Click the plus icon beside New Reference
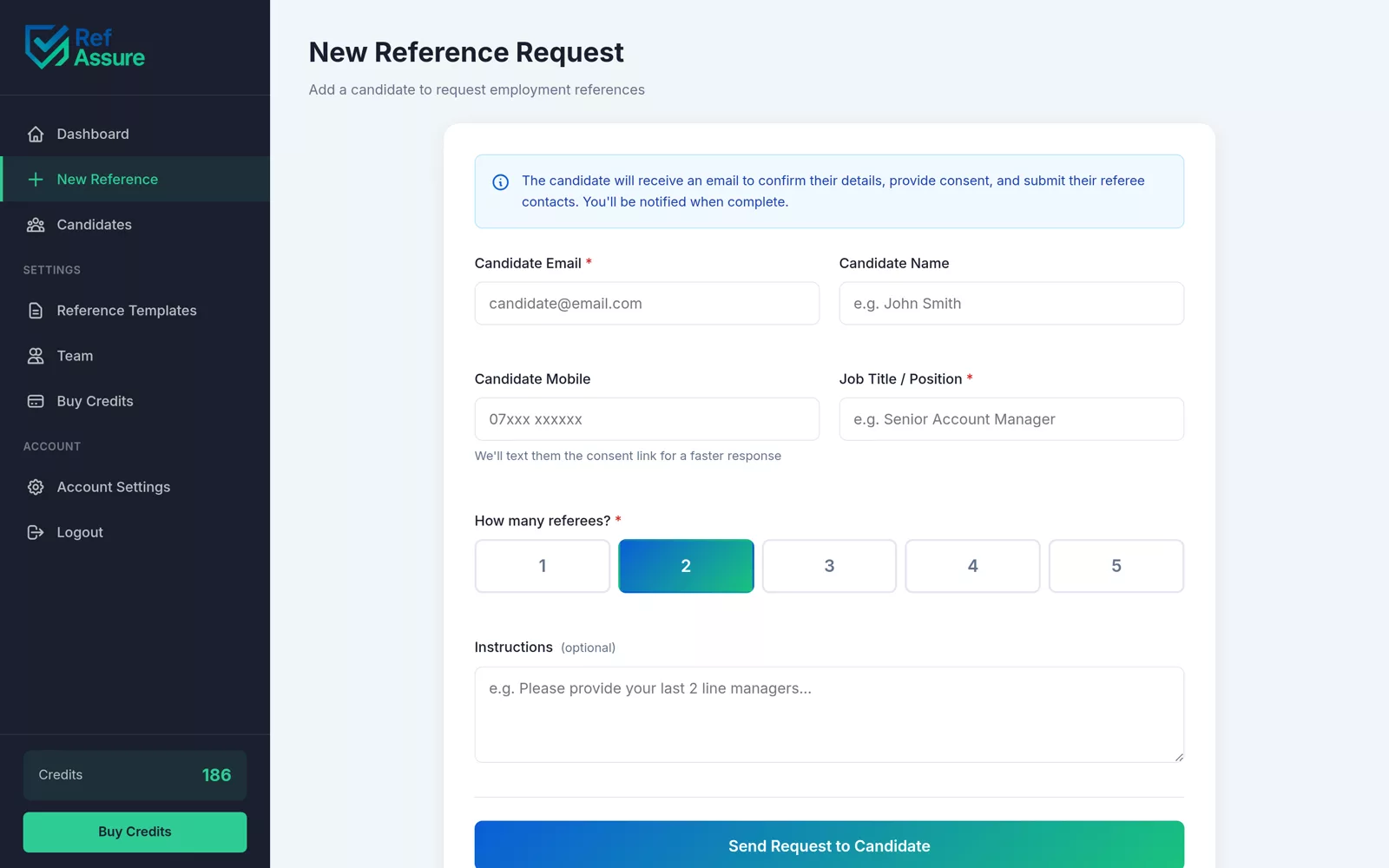This screenshot has width=1389, height=868. [36, 179]
